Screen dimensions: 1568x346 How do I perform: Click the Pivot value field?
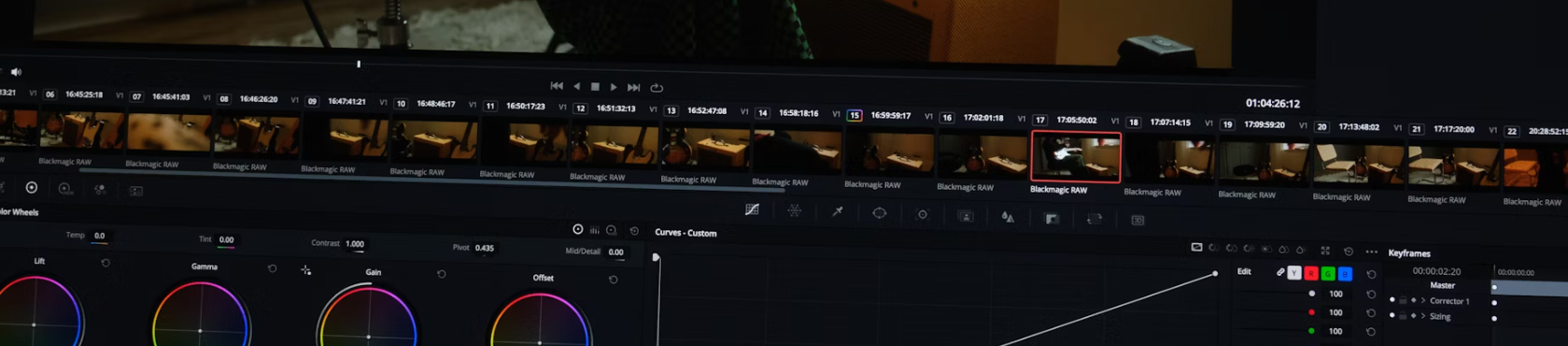pyautogui.click(x=485, y=248)
